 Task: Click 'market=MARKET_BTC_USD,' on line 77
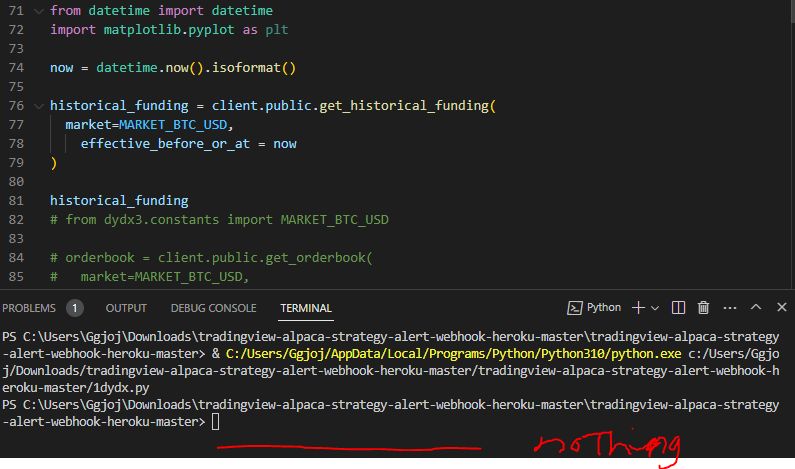pos(149,125)
